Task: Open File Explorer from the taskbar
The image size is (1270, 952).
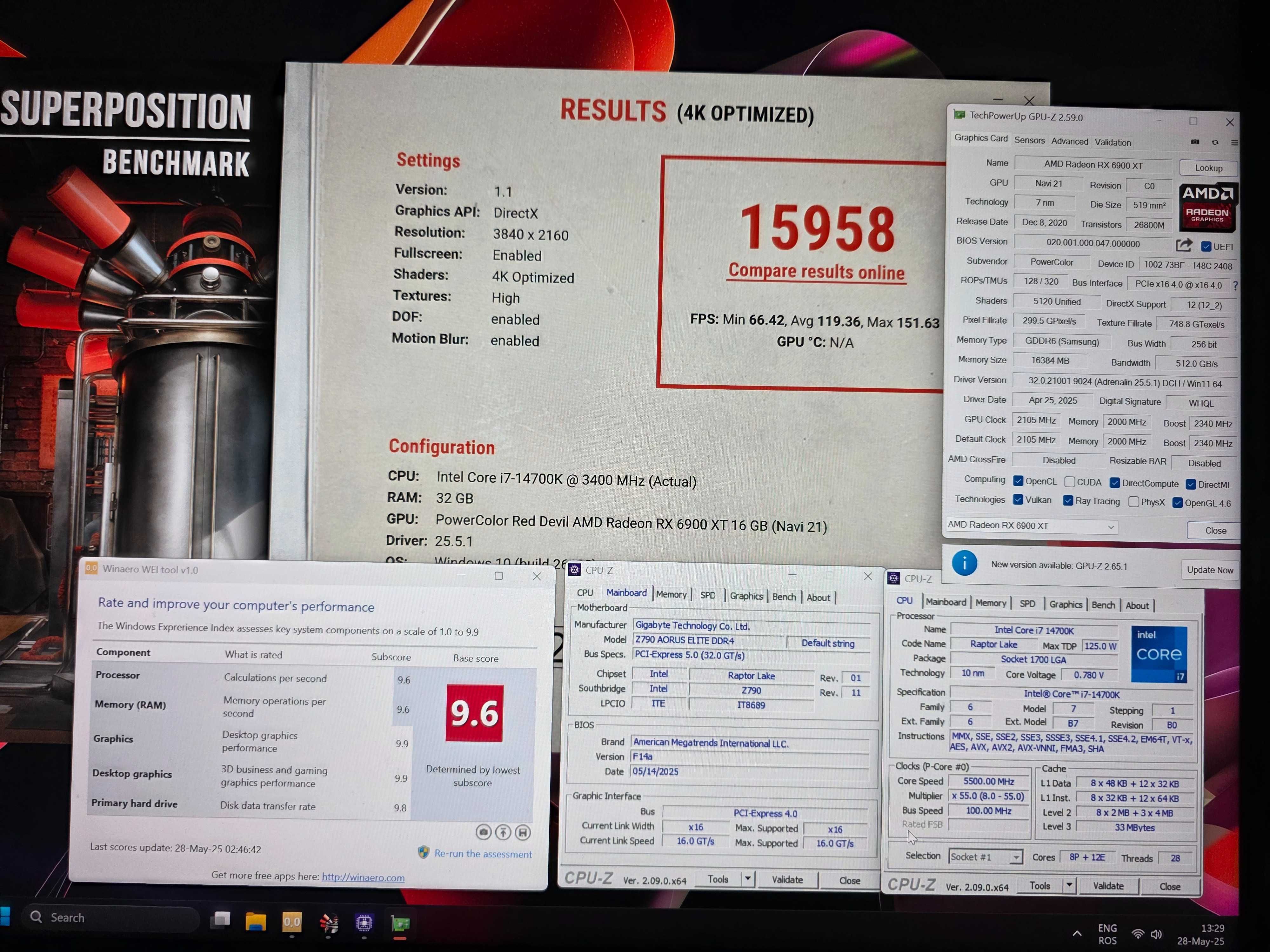Action: 256,922
